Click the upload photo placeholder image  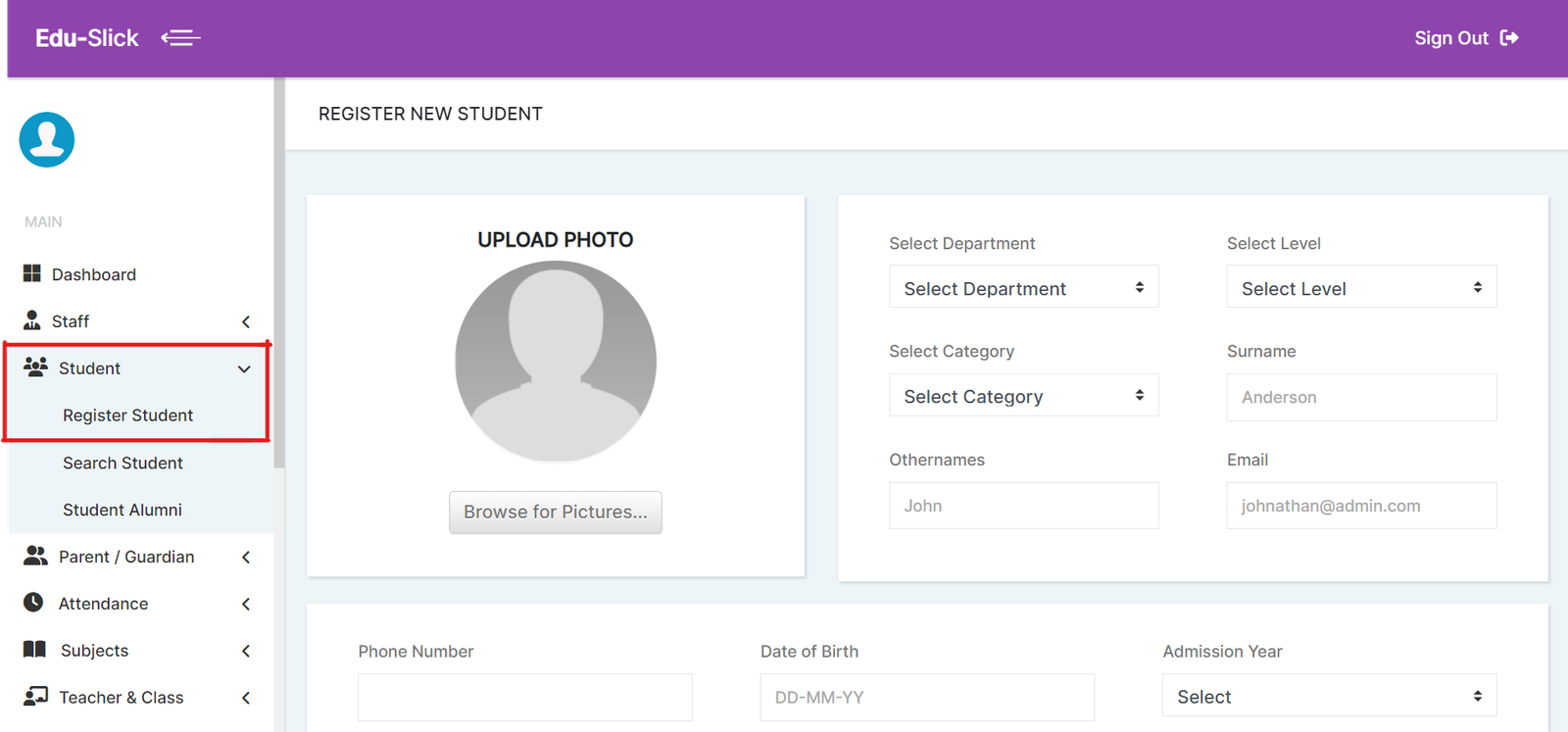click(x=556, y=362)
